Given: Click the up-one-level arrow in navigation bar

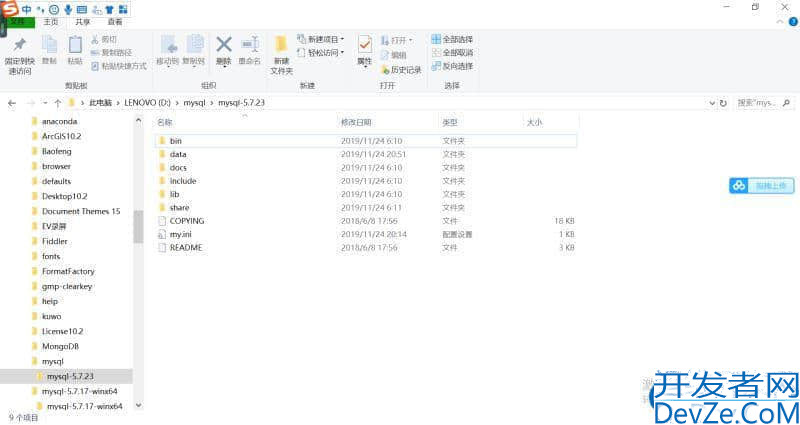Looking at the screenshot, I should pos(58,103).
